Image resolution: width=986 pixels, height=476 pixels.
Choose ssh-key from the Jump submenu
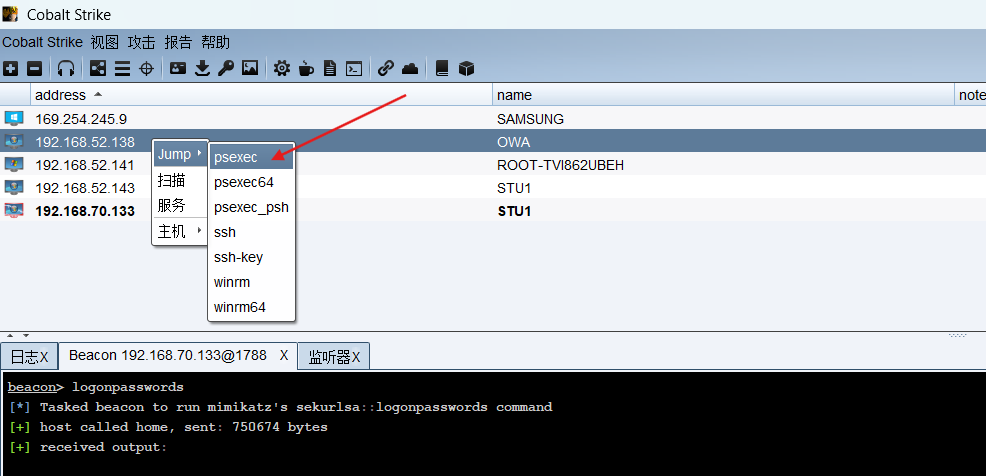pyautogui.click(x=252, y=257)
